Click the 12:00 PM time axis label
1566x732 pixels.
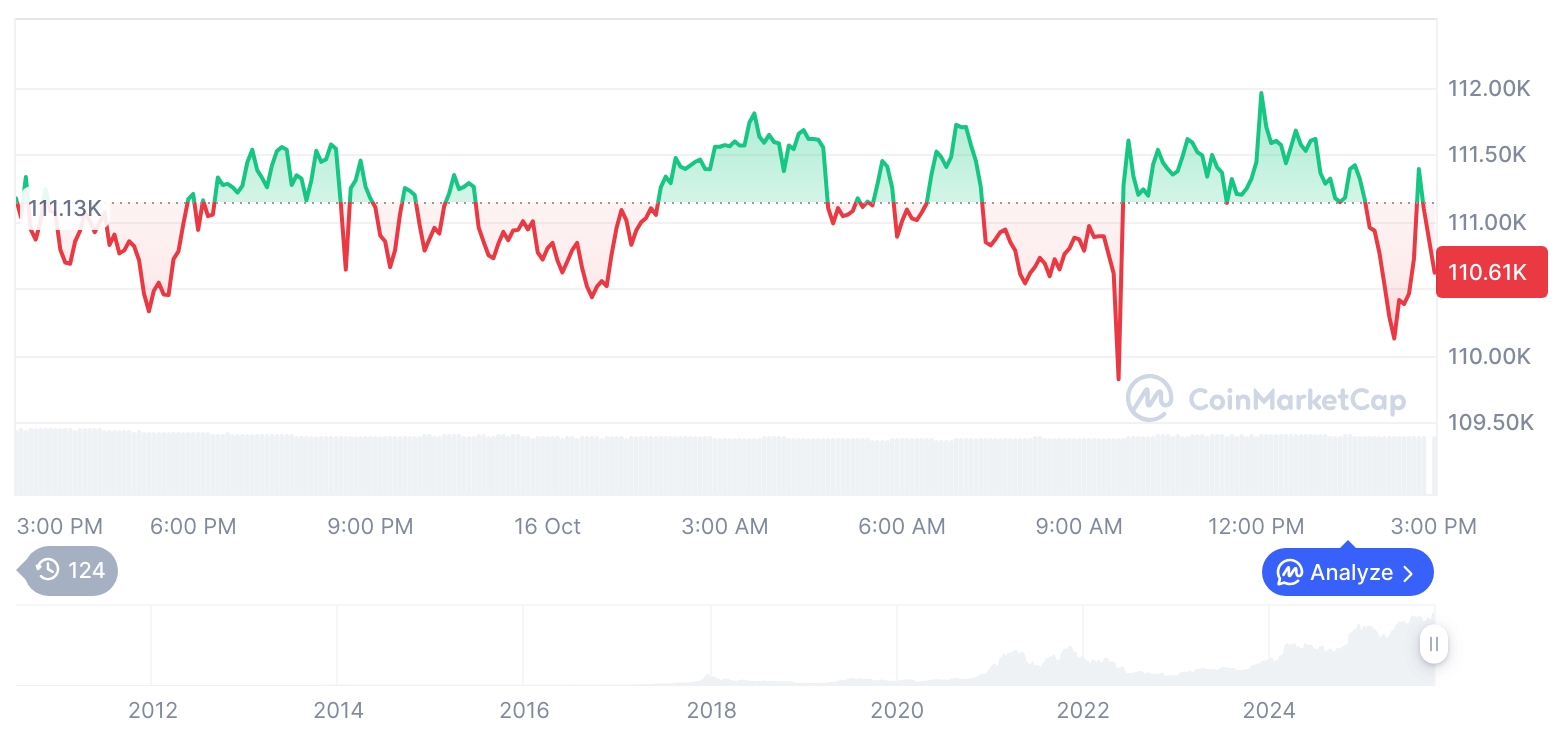click(x=1256, y=526)
